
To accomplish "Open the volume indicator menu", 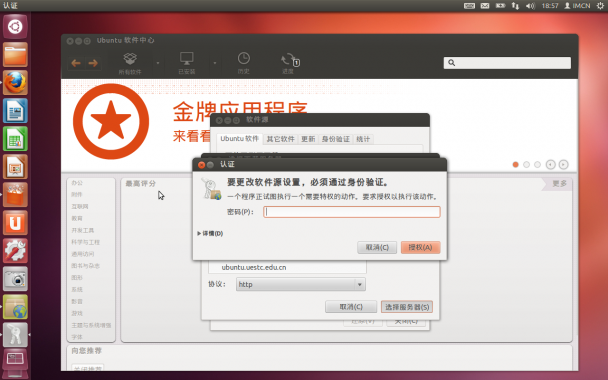I will pyautogui.click(x=530, y=6).
